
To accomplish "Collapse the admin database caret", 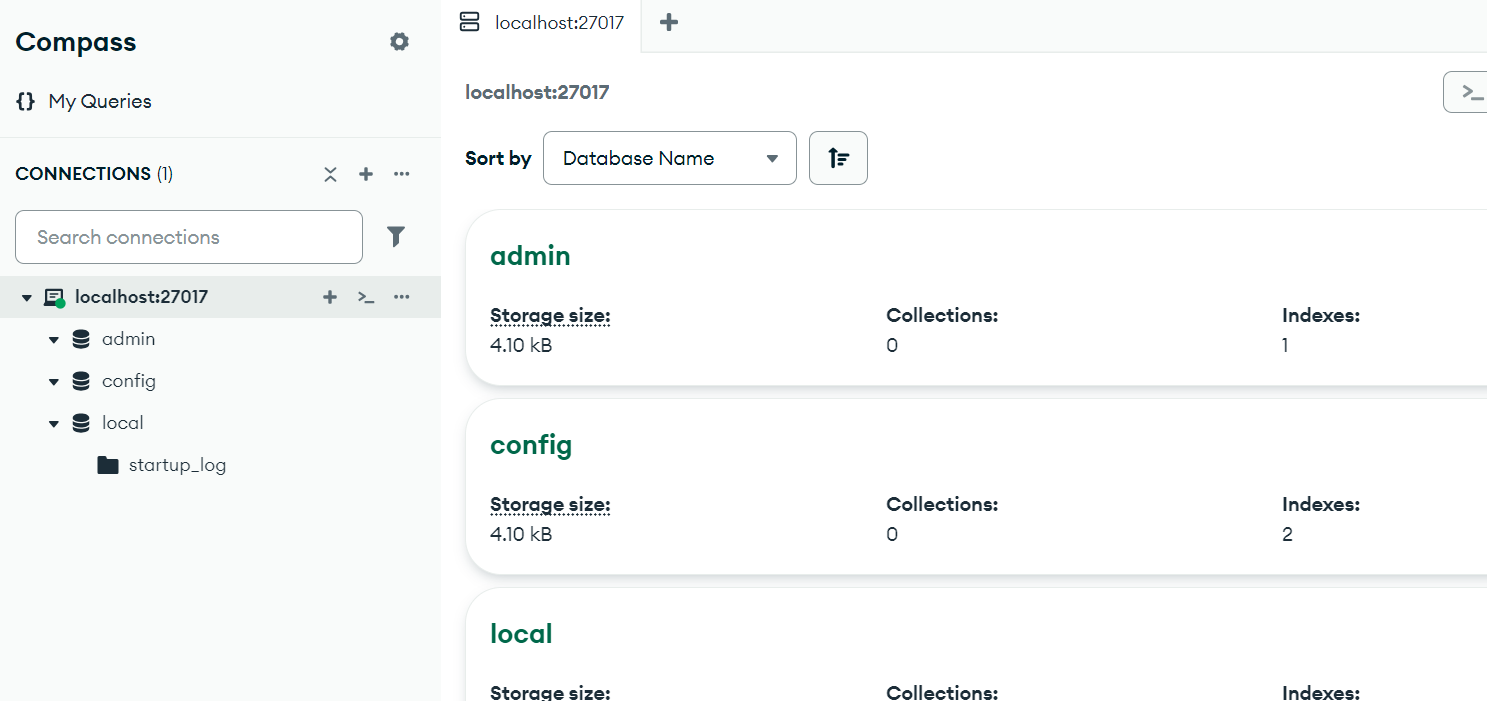I will (54, 340).
